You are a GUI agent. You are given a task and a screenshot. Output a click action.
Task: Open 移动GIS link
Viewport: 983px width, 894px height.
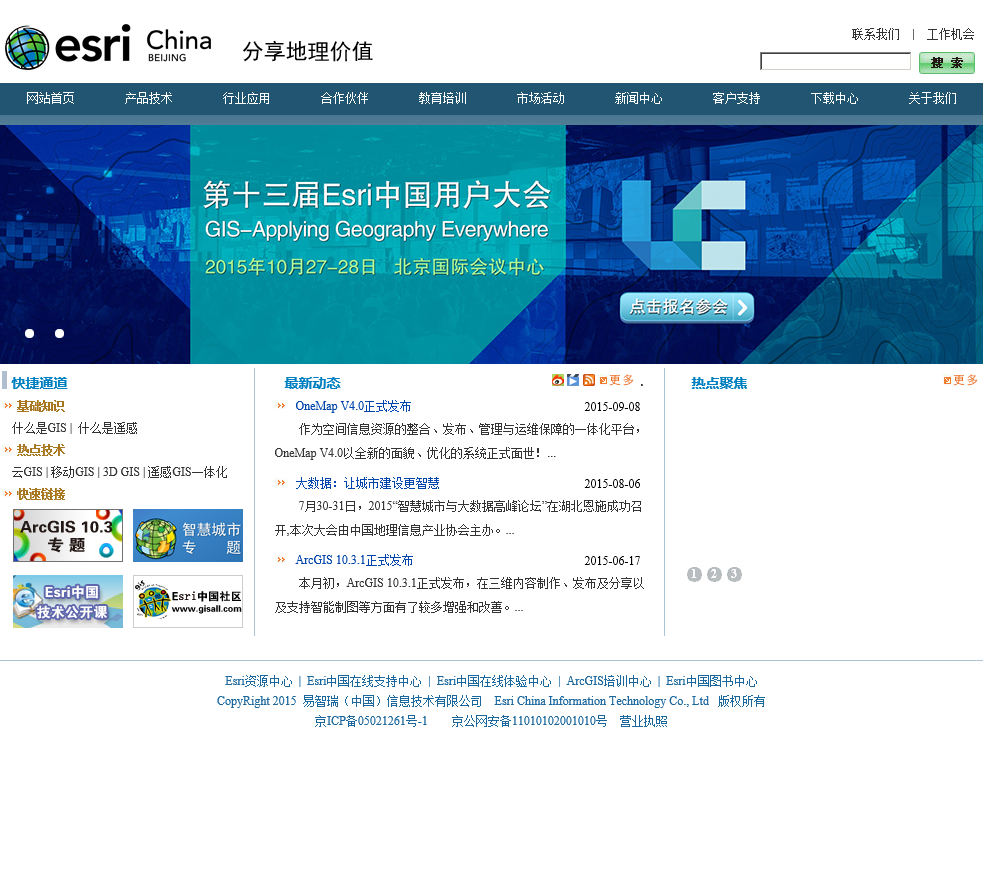[x=72, y=472]
